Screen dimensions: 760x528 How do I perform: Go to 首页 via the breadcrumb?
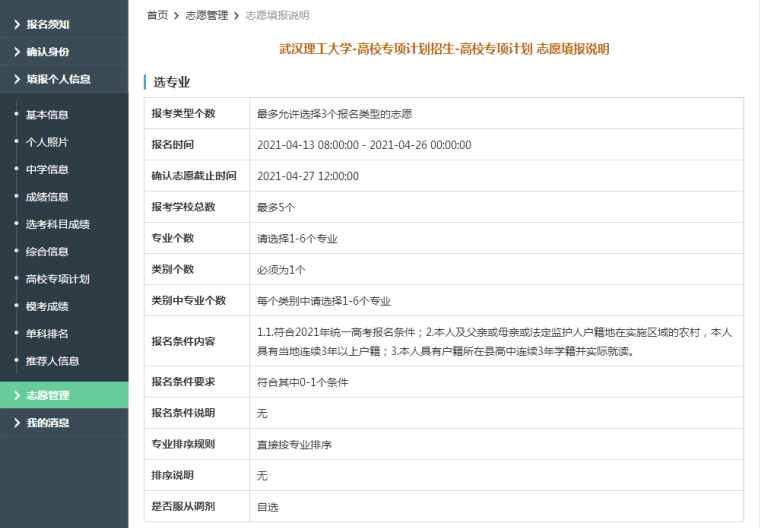pos(157,16)
